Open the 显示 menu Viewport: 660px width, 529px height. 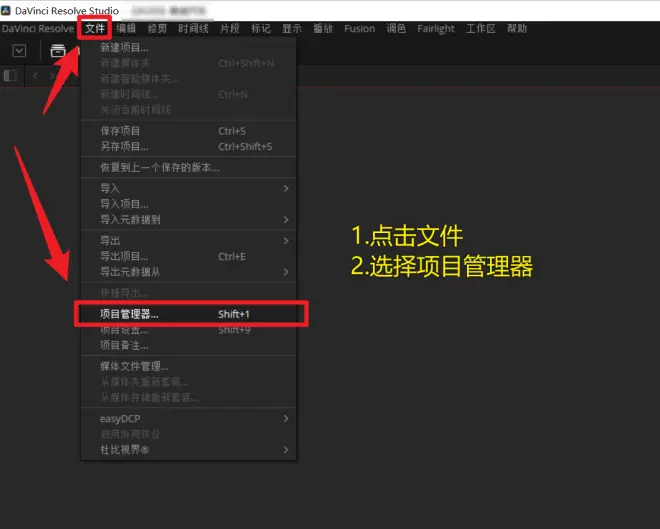[x=292, y=29]
